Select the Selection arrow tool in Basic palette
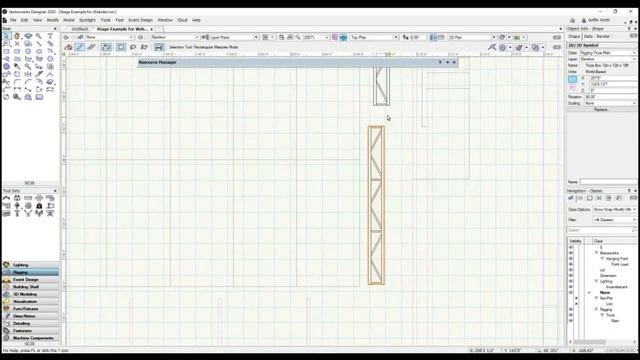Viewport: 640px width, 360px height. 7,36
